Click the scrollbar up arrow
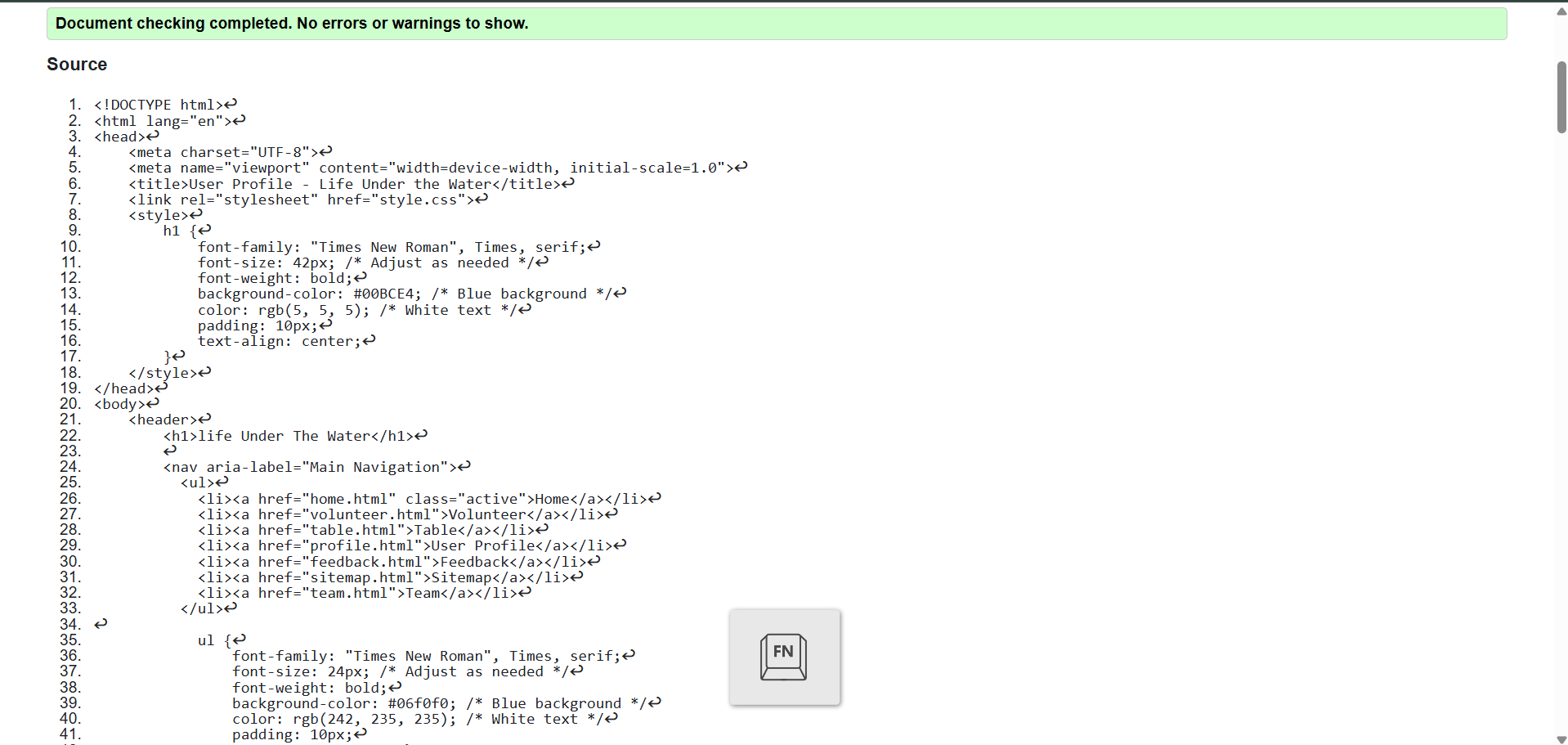1568x745 pixels. [x=1561, y=11]
